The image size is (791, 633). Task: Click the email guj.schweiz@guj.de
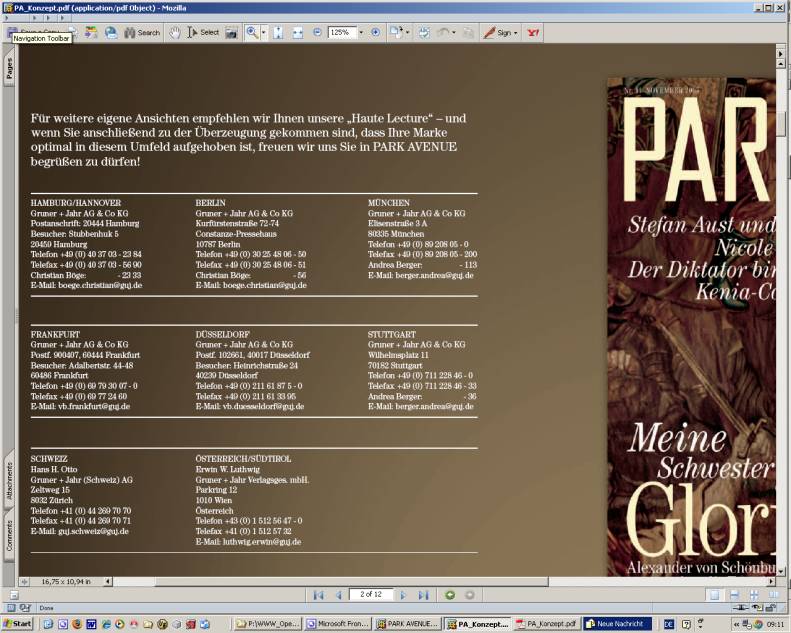tap(93, 531)
